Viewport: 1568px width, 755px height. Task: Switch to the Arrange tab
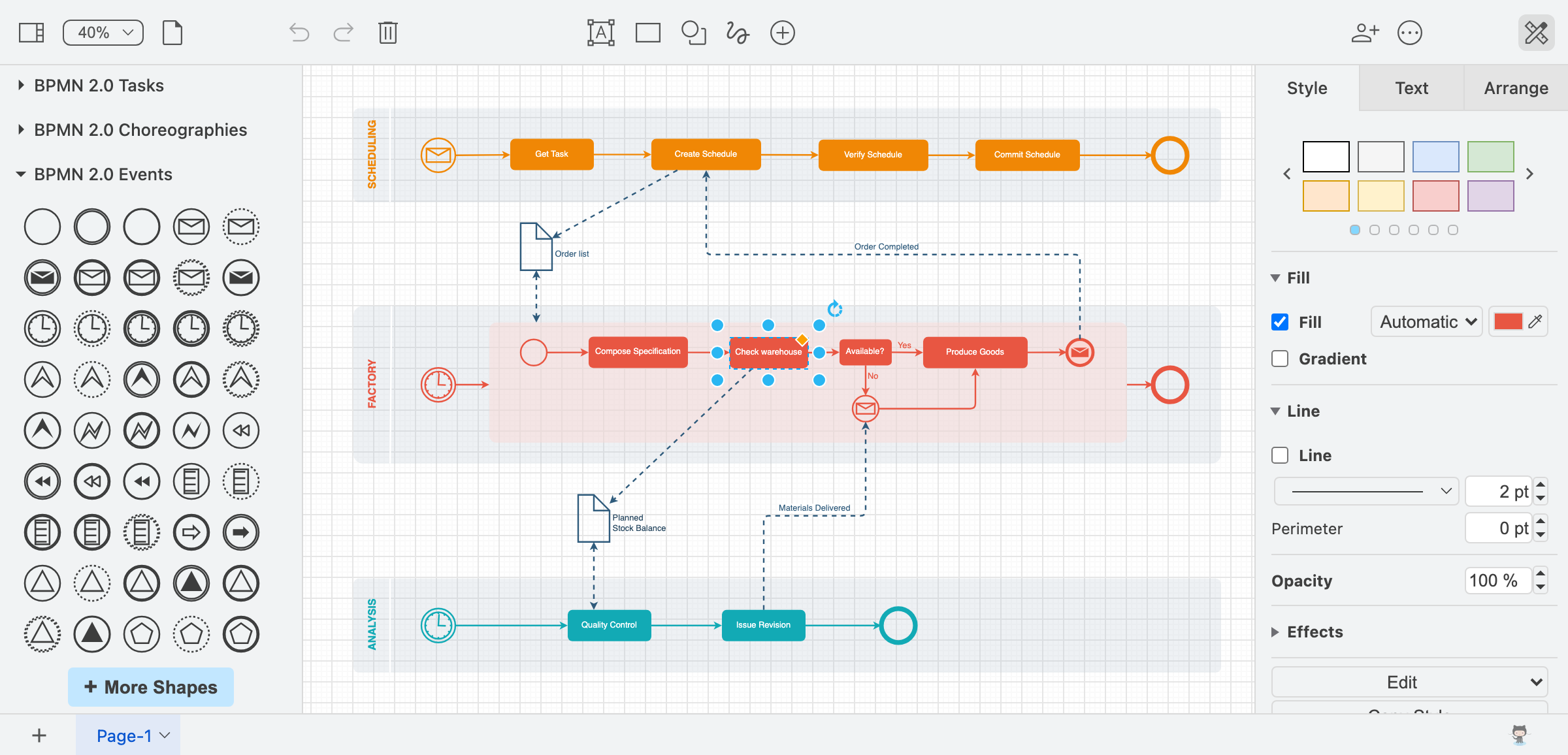click(1516, 88)
